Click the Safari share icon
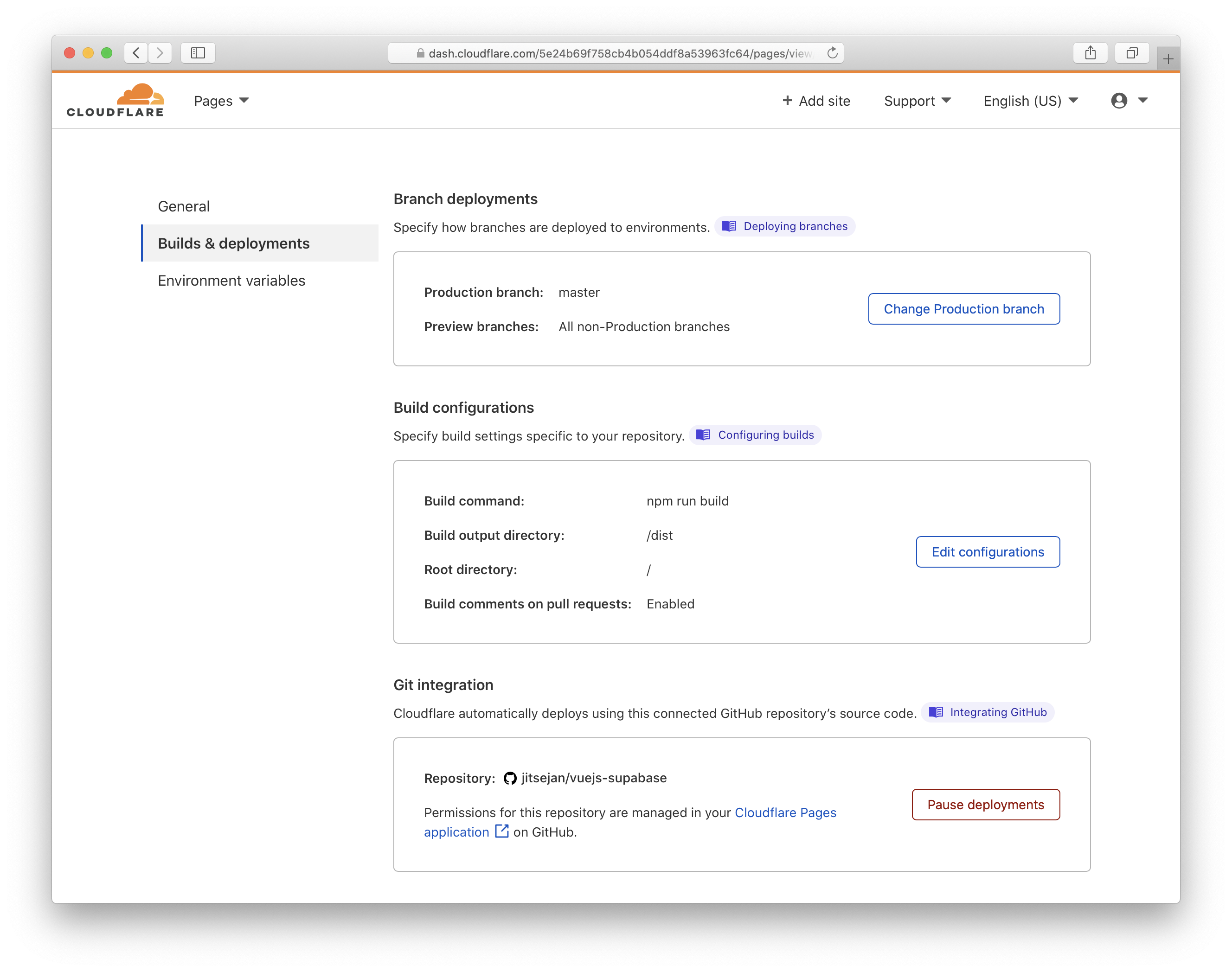1232x972 pixels. [x=1090, y=53]
